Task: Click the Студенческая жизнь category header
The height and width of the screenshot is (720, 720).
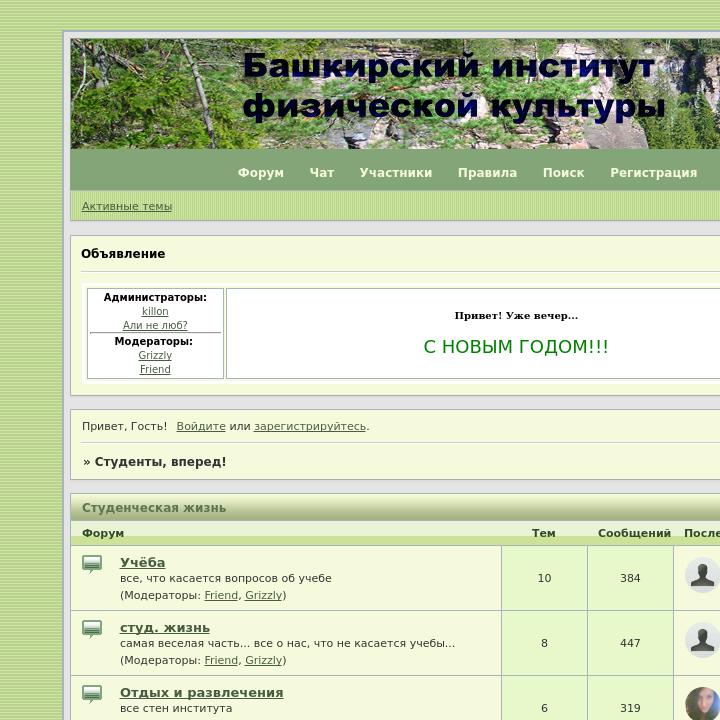Action: point(154,508)
